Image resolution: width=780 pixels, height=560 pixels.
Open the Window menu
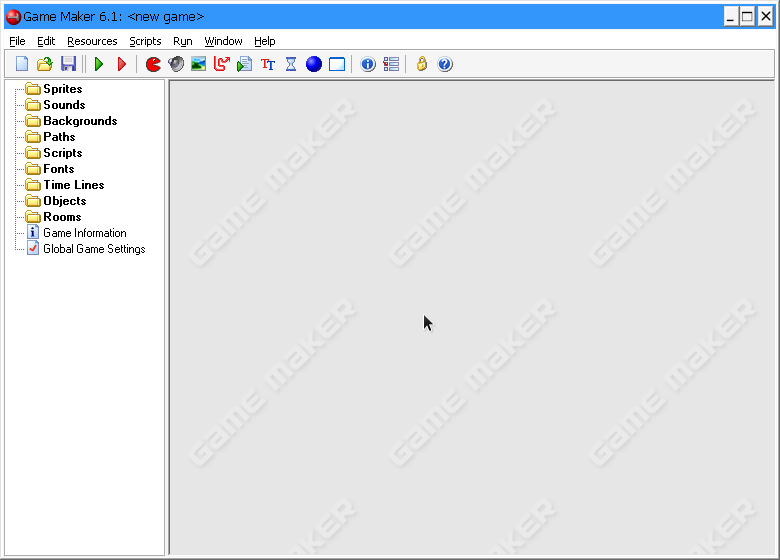223,41
